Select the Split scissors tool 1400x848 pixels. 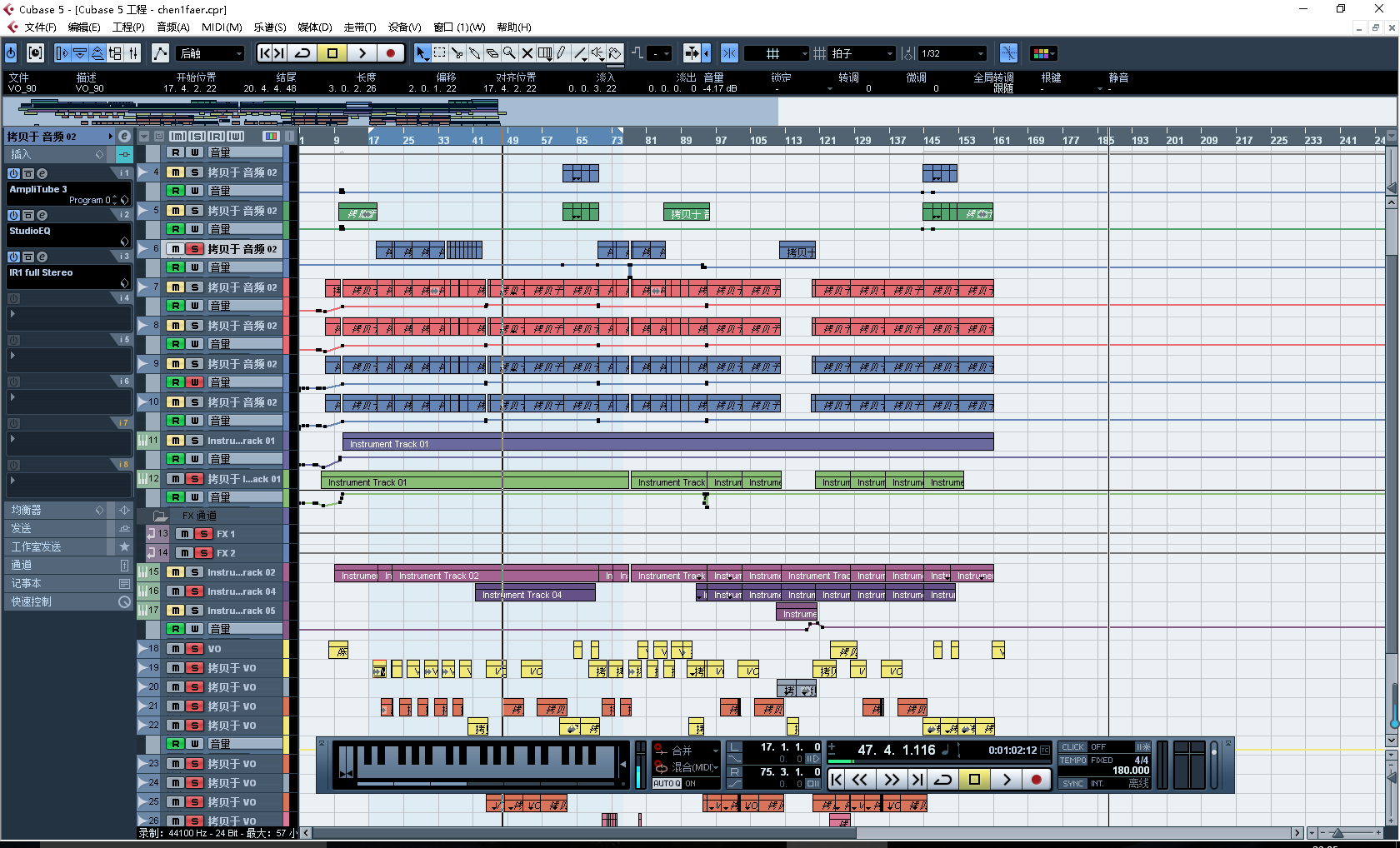[457, 53]
